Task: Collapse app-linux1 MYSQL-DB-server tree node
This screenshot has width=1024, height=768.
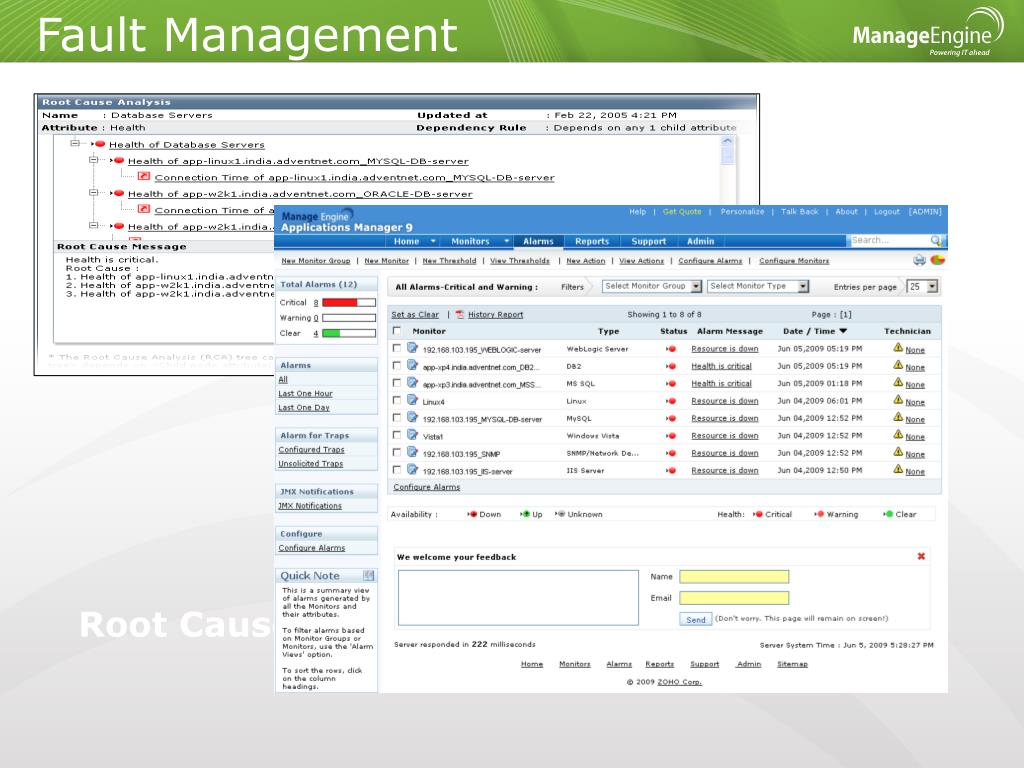Action: point(93,159)
